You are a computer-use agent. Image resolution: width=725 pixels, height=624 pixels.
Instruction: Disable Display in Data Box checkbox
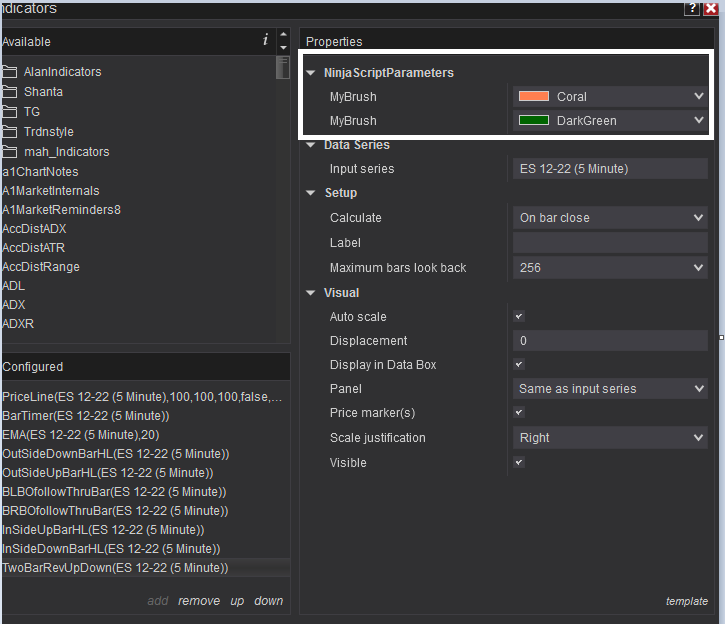click(519, 365)
